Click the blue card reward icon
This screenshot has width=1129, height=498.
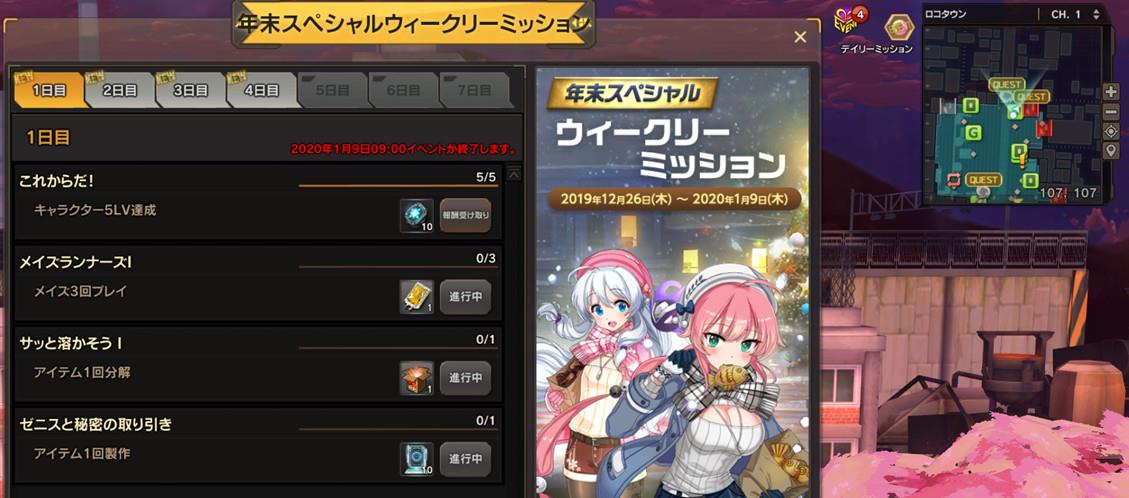(417, 459)
